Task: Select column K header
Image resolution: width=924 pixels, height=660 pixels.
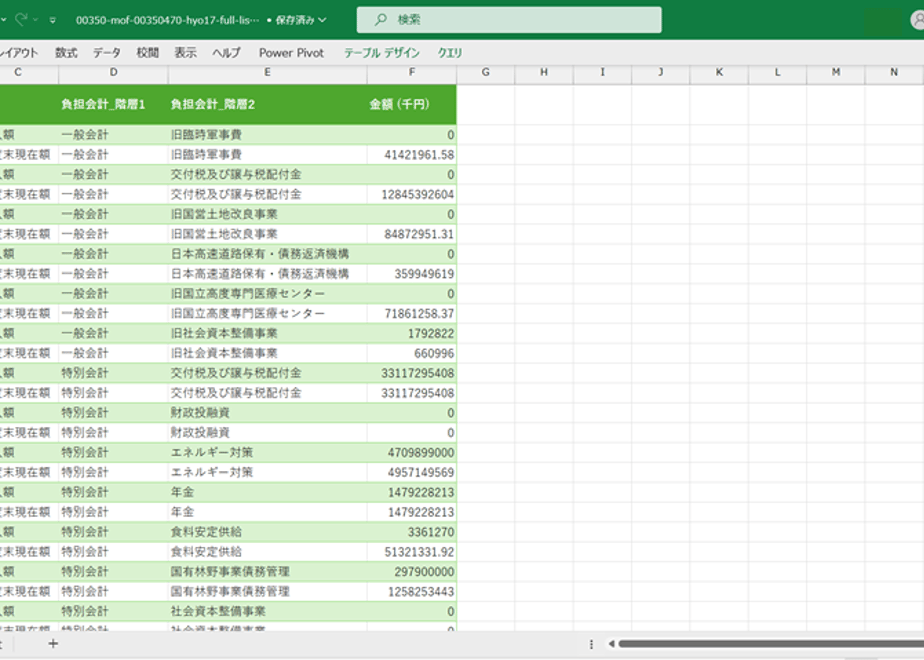Action: coord(719,72)
